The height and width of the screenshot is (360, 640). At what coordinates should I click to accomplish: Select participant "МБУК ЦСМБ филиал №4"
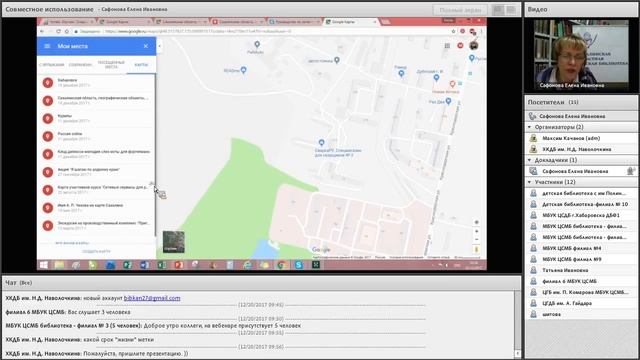tap(582, 248)
